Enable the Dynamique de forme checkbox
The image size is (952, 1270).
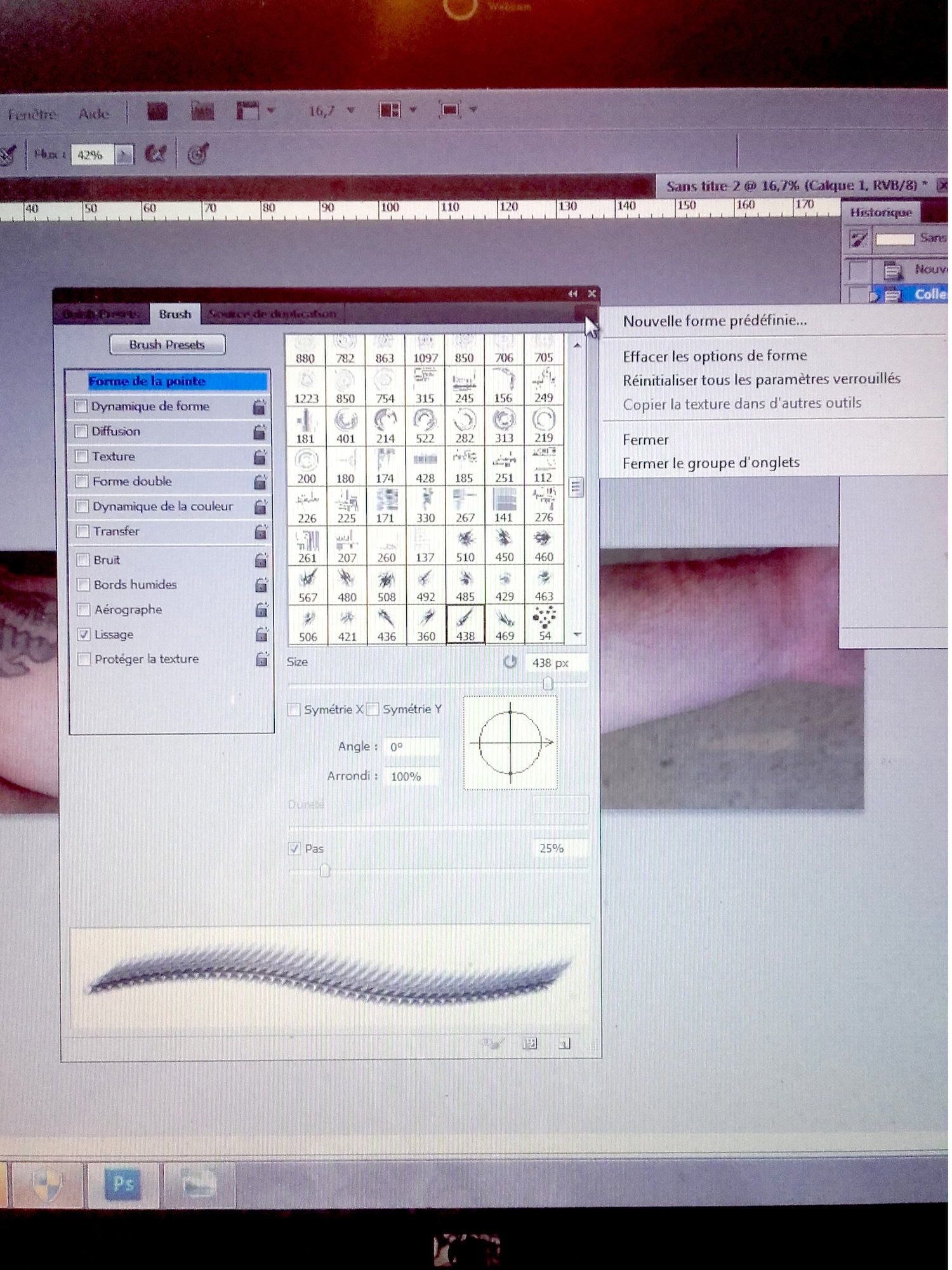tap(81, 406)
